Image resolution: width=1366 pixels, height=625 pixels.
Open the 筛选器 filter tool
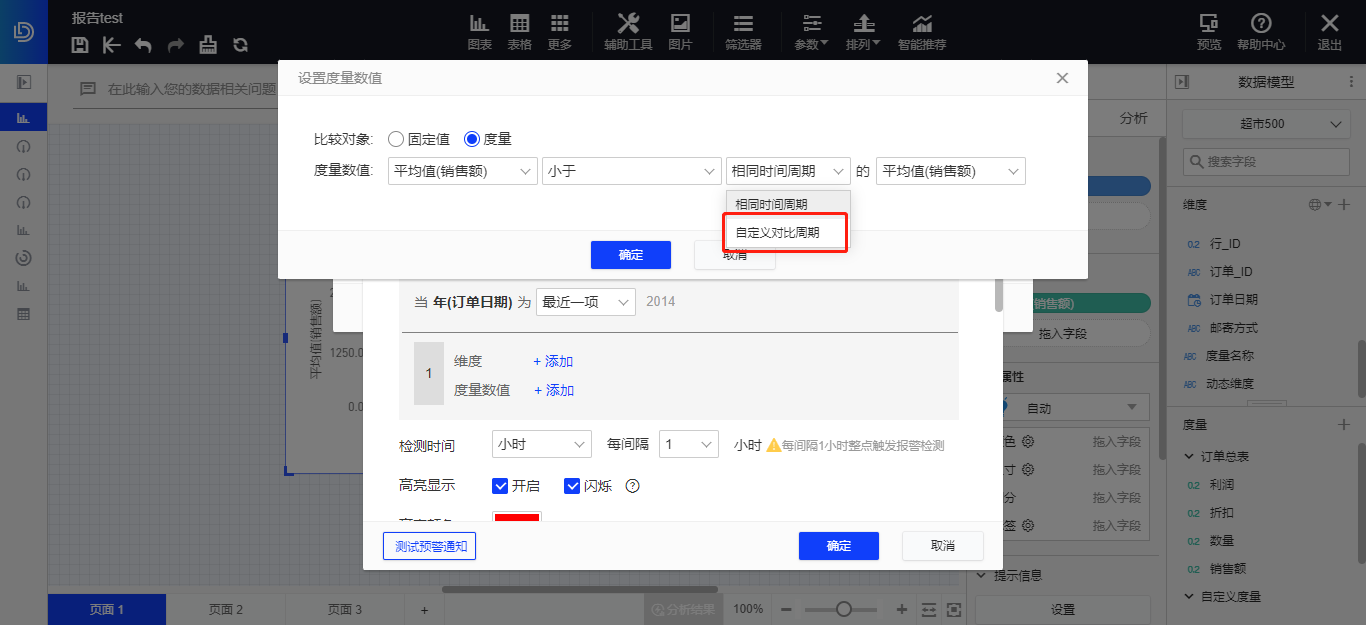[x=743, y=31]
